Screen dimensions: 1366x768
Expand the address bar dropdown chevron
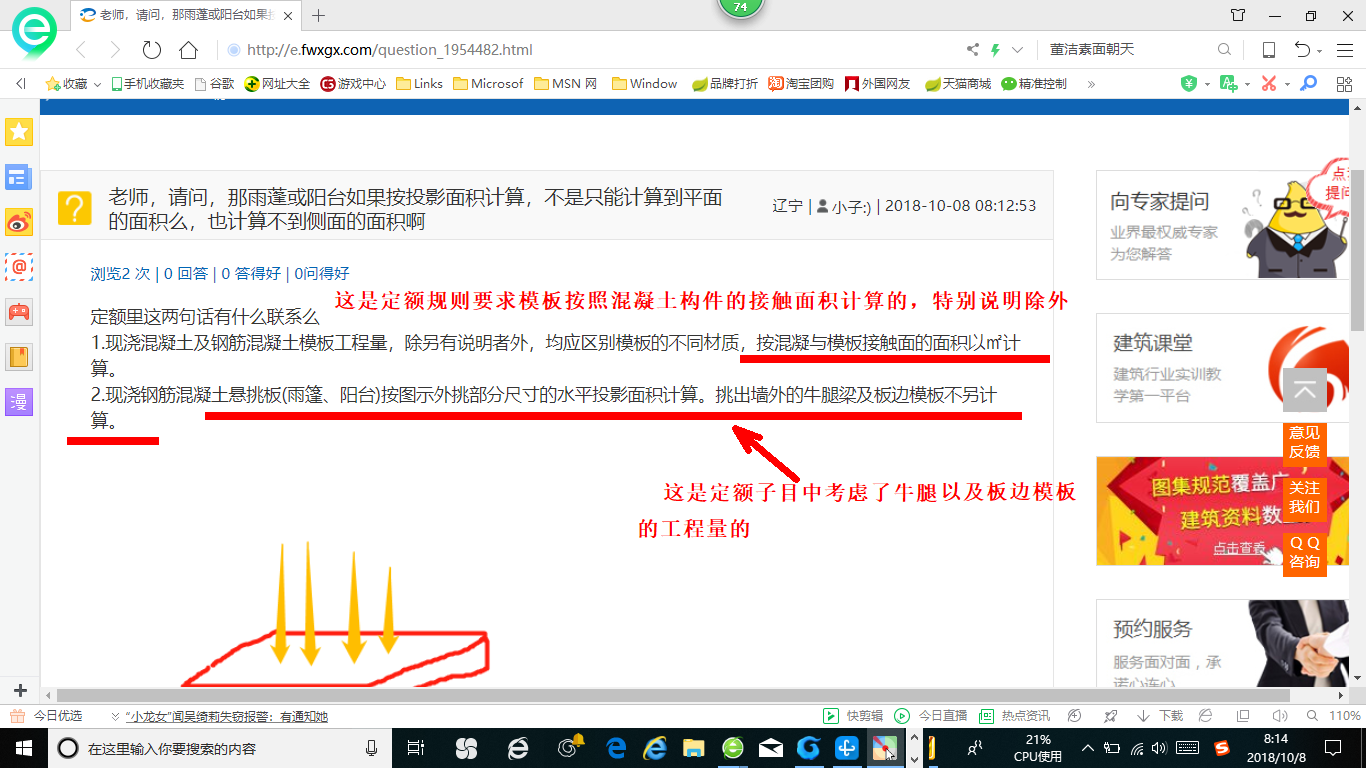pyautogui.click(x=1018, y=50)
